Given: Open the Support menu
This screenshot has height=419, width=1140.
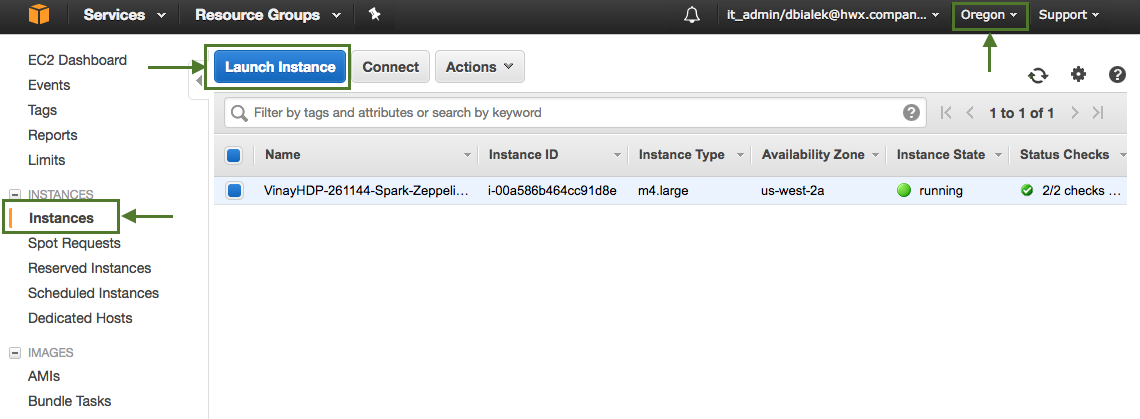Looking at the screenshot, I should [x=1068, y=15].
